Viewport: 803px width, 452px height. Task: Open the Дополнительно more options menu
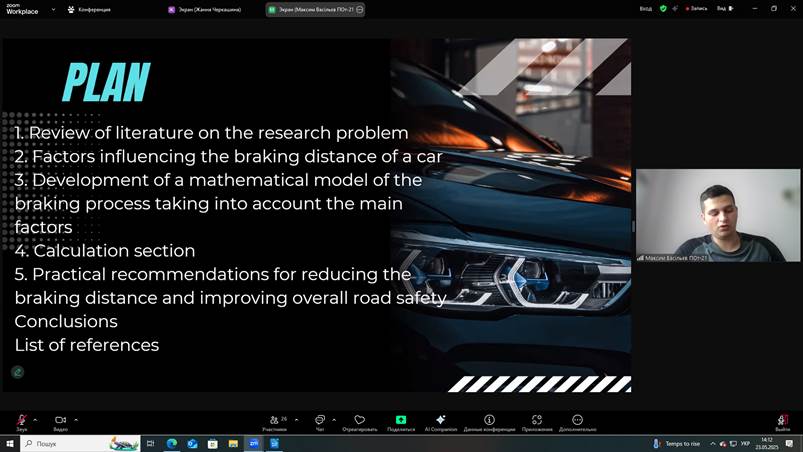(x=577, y=420)
